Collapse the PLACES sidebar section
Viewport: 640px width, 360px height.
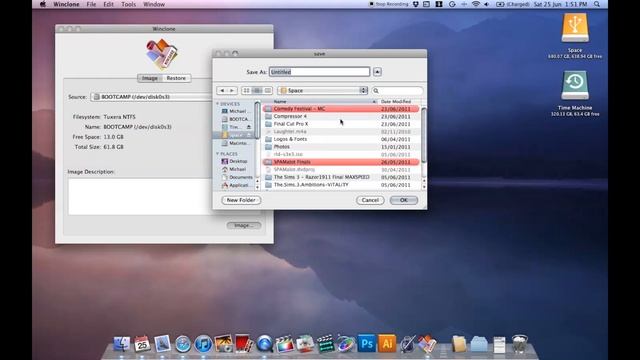218,154
